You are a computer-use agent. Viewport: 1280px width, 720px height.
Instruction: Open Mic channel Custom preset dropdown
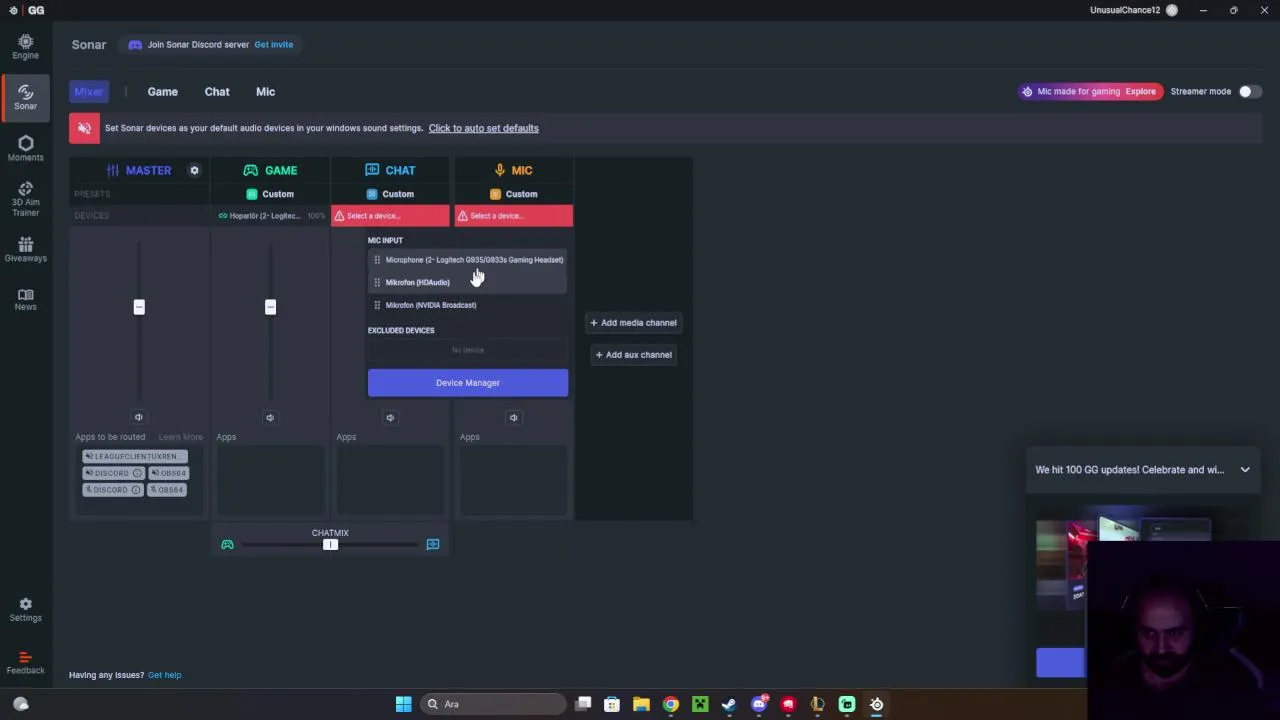coord(514,194)
